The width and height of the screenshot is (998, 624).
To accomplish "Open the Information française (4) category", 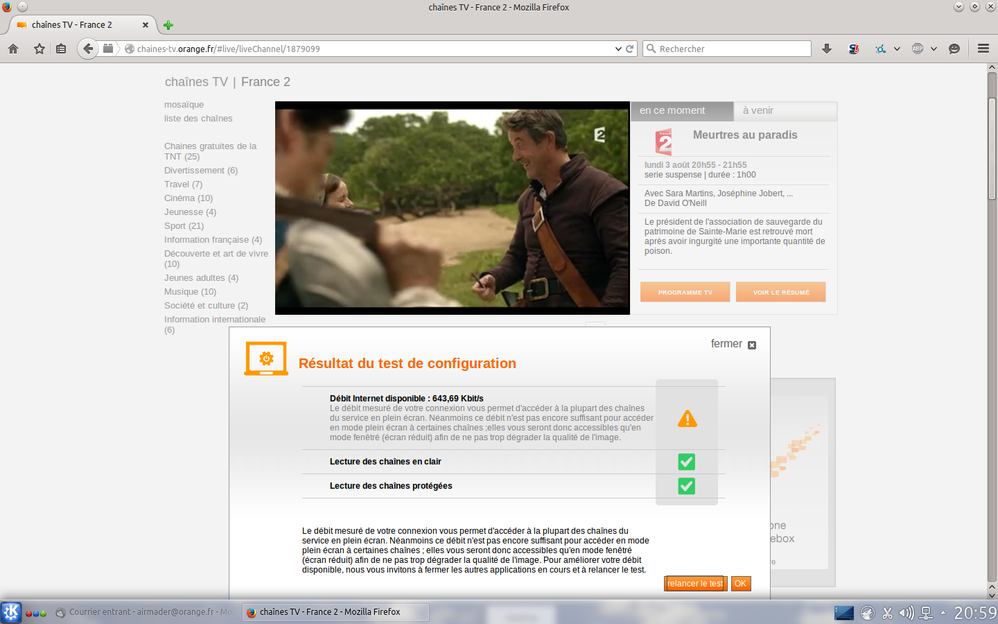I will (x=213, y=239).
